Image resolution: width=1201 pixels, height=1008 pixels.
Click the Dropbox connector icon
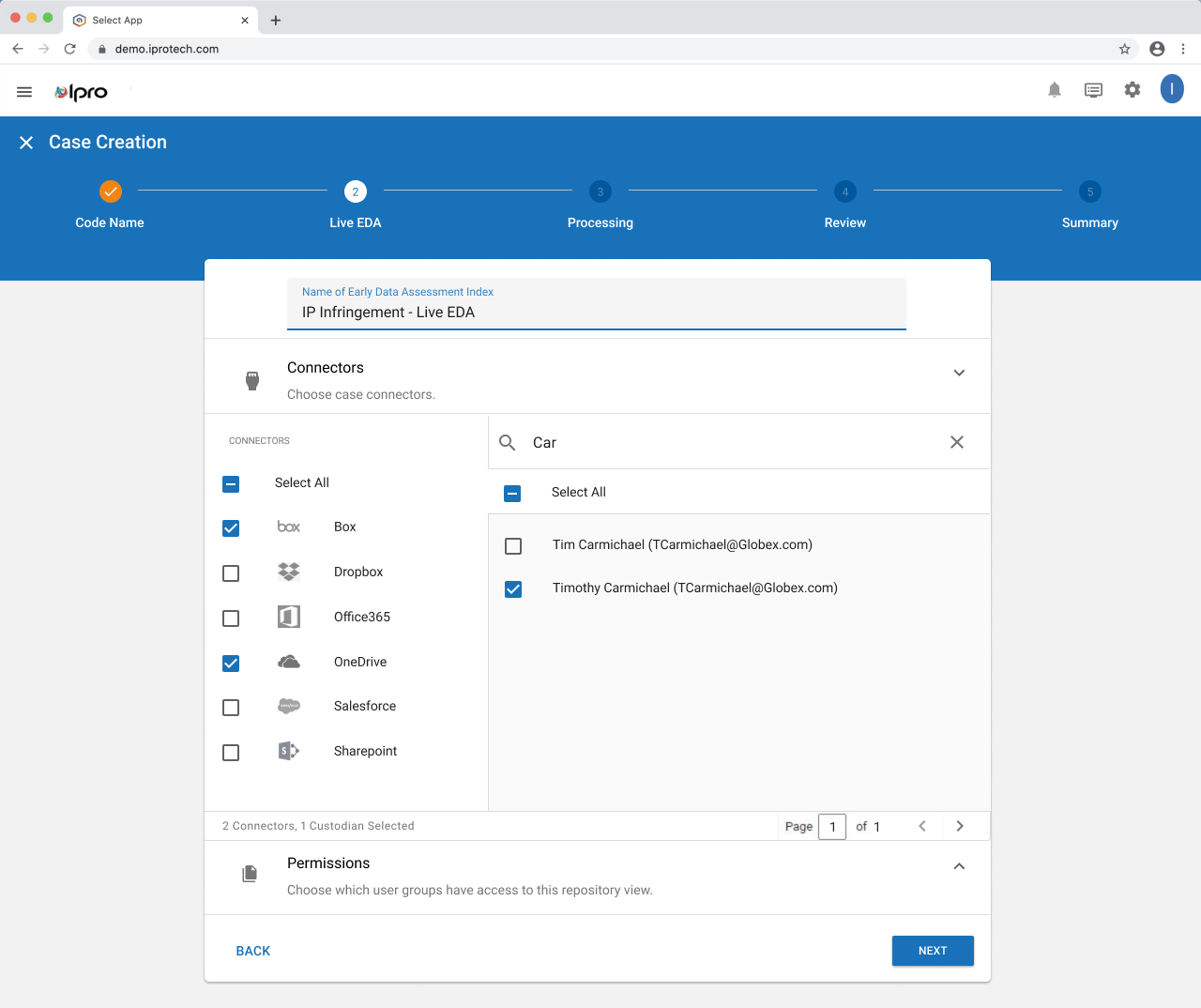click(x=288, y=572)
